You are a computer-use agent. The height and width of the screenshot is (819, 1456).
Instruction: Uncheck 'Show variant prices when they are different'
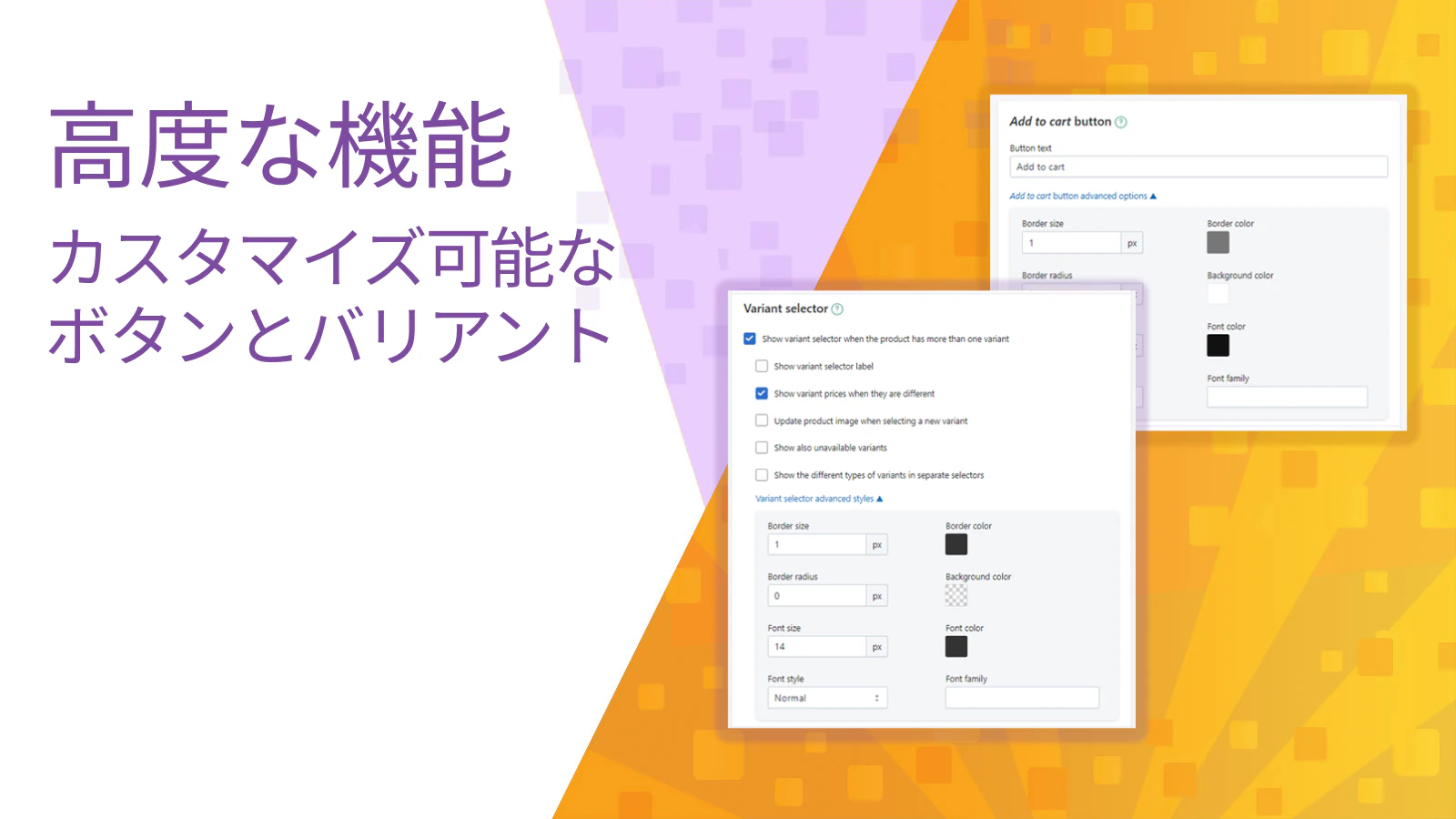pos(762,394)
